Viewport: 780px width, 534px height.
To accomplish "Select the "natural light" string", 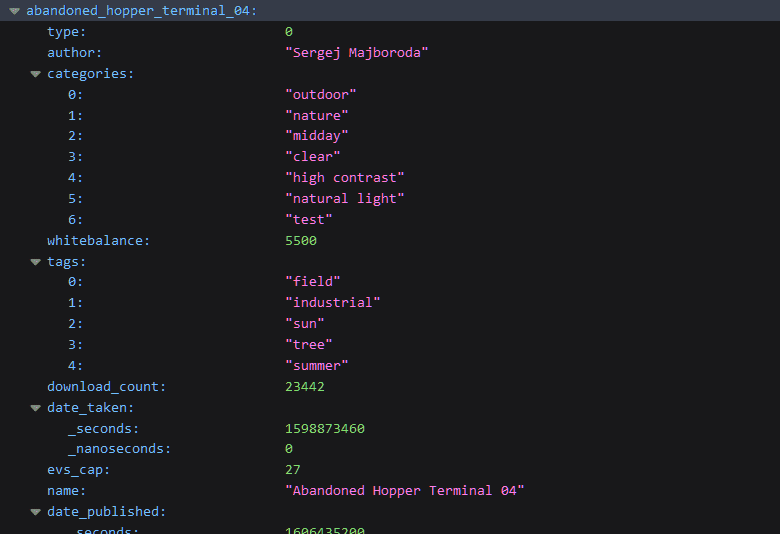I will [x=345, y=199].
